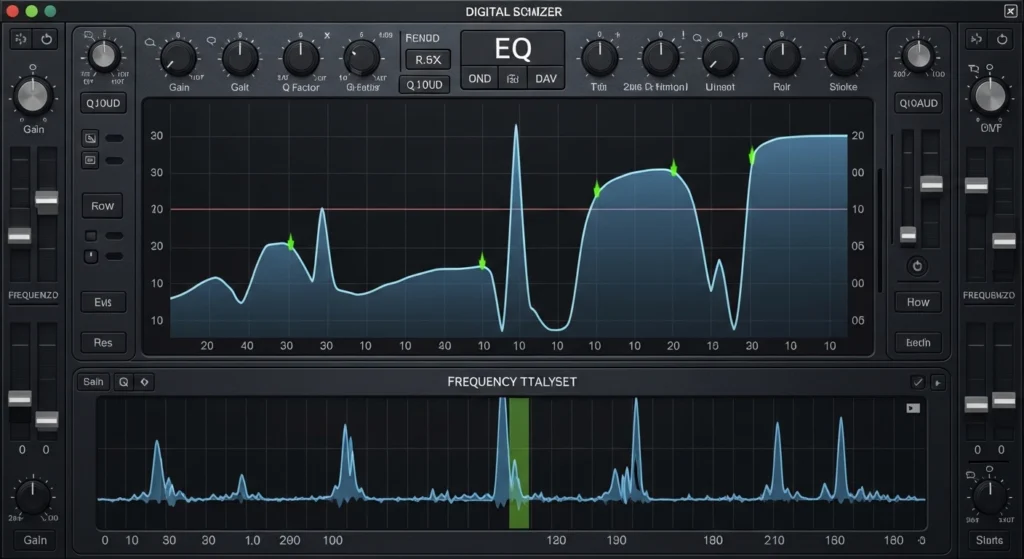Screen dimensions: 1024x559
Task: Click the square icon directly above Row button
Action: pyautogui.click(x=90, y=160)
